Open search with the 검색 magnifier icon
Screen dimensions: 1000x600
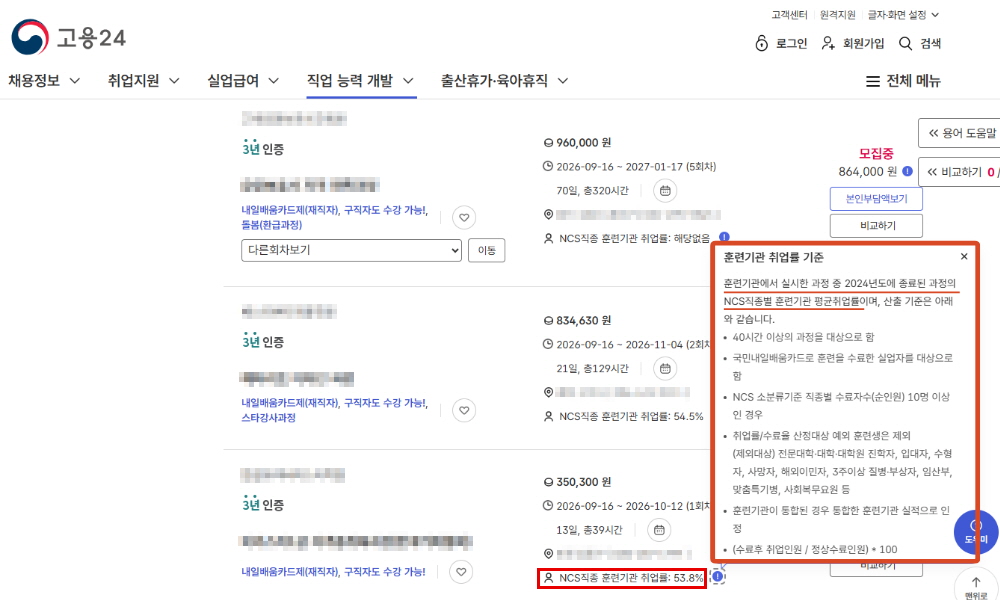(905, 43)
